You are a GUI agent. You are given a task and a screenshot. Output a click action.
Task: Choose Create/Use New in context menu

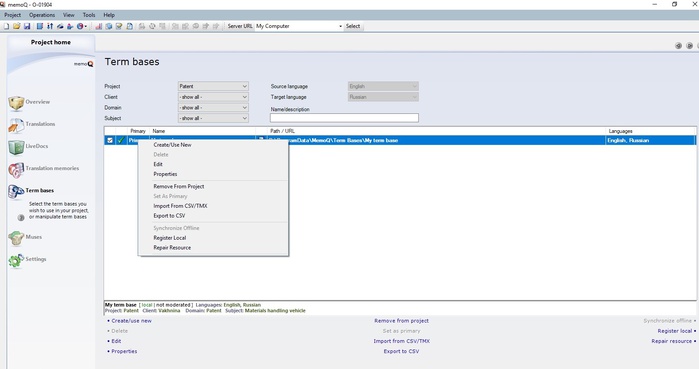coord(173,145)
